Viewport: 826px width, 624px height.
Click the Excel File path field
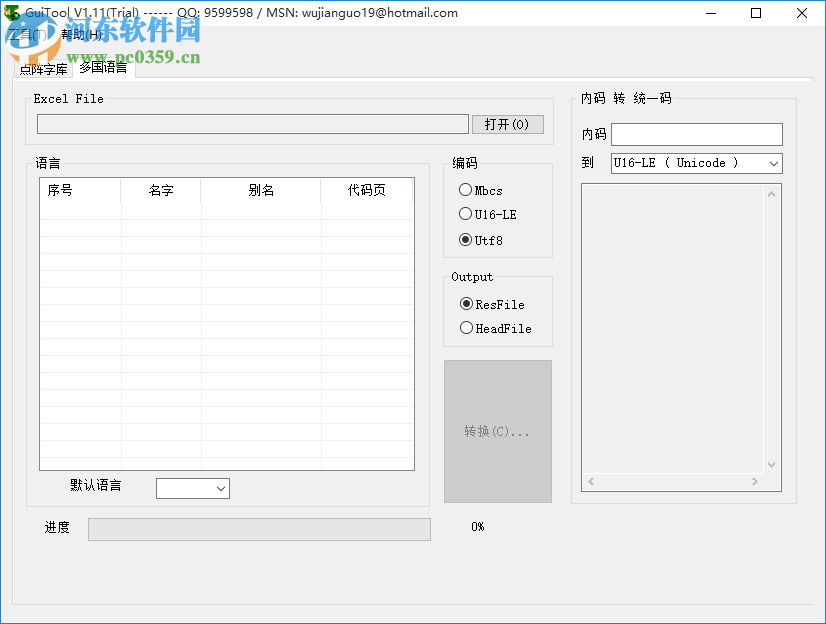coord(253,124)
